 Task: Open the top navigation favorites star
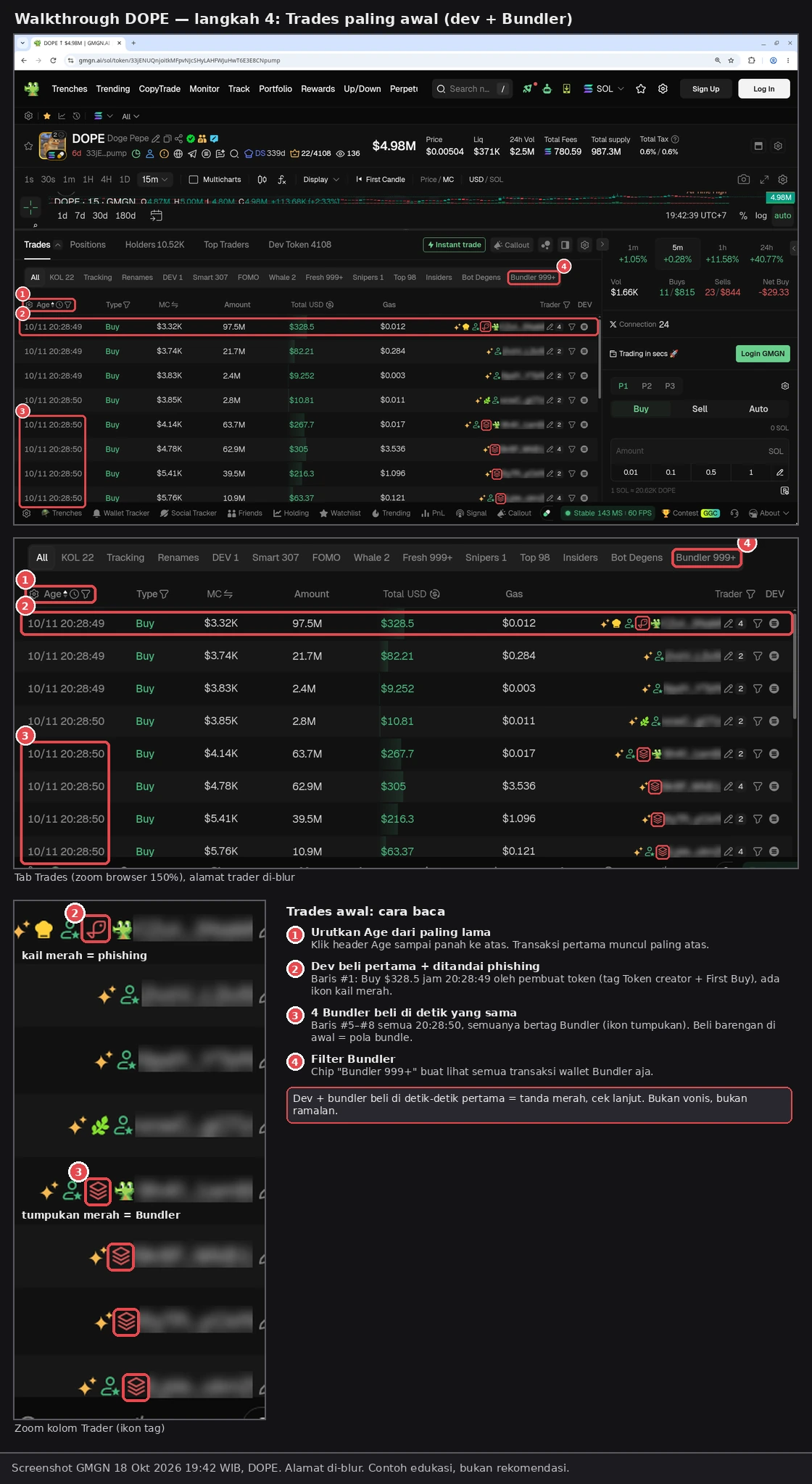641,88
